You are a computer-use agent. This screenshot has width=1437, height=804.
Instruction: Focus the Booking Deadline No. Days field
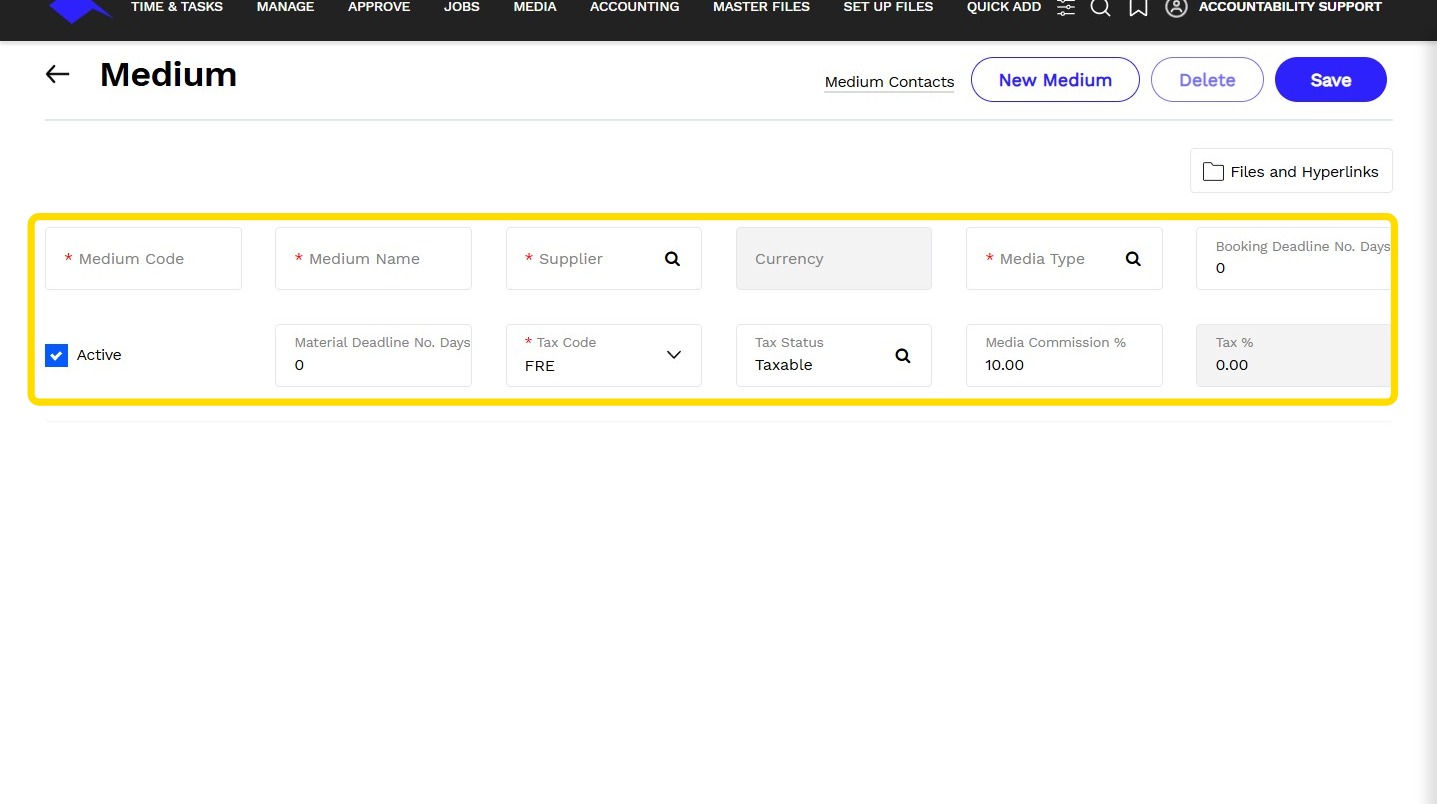(x=1292, y=258)
